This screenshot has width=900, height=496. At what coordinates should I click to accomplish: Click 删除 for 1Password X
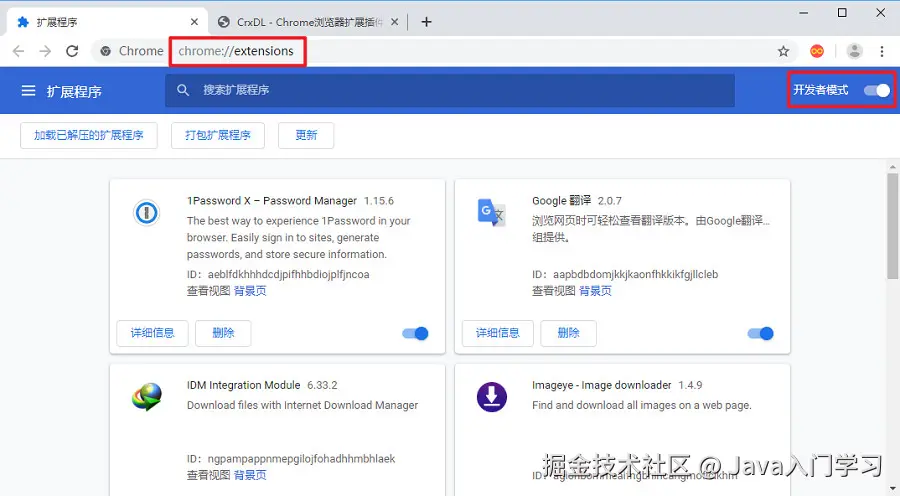click(223, 333)
